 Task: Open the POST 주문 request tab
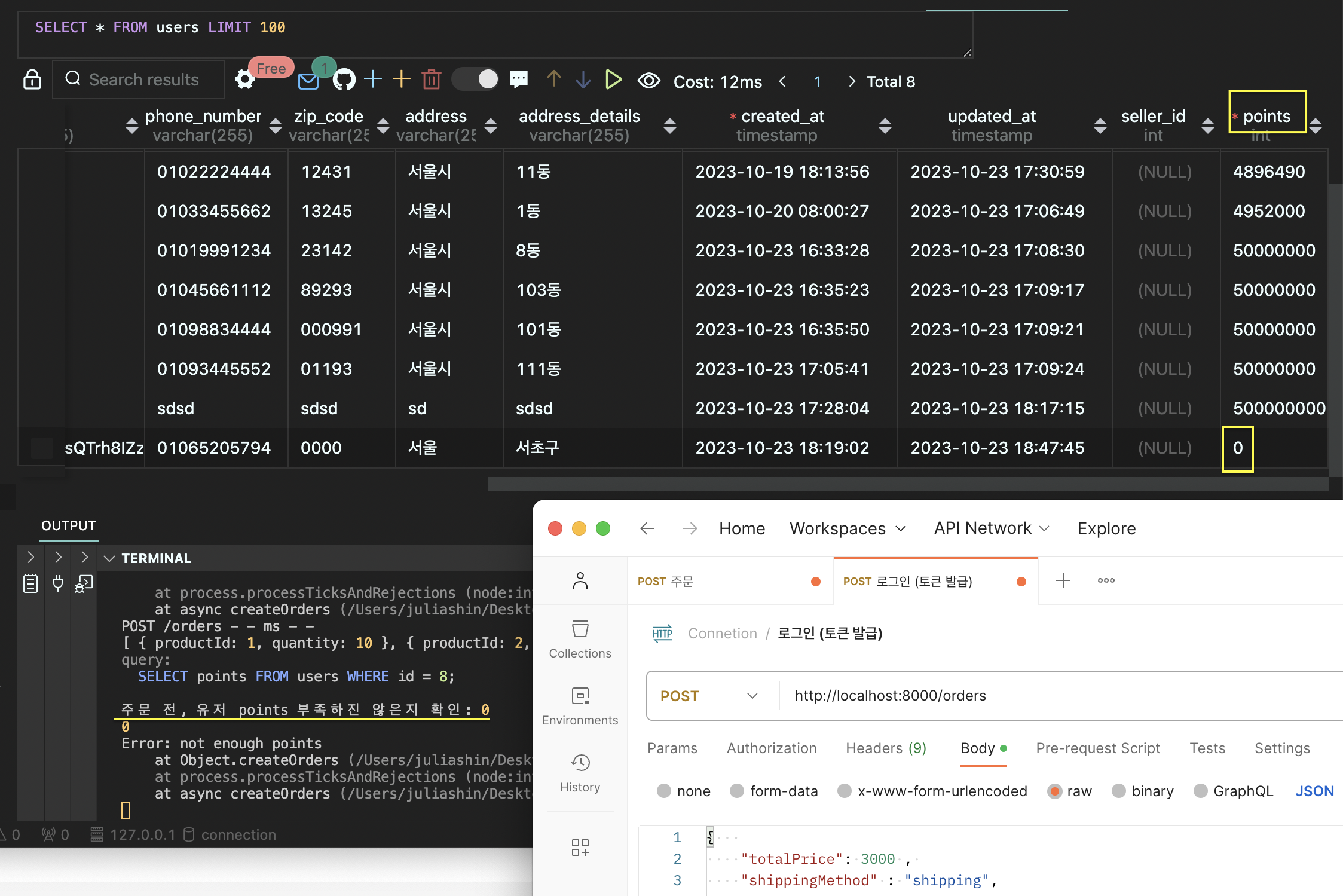(x=666, y=581)
